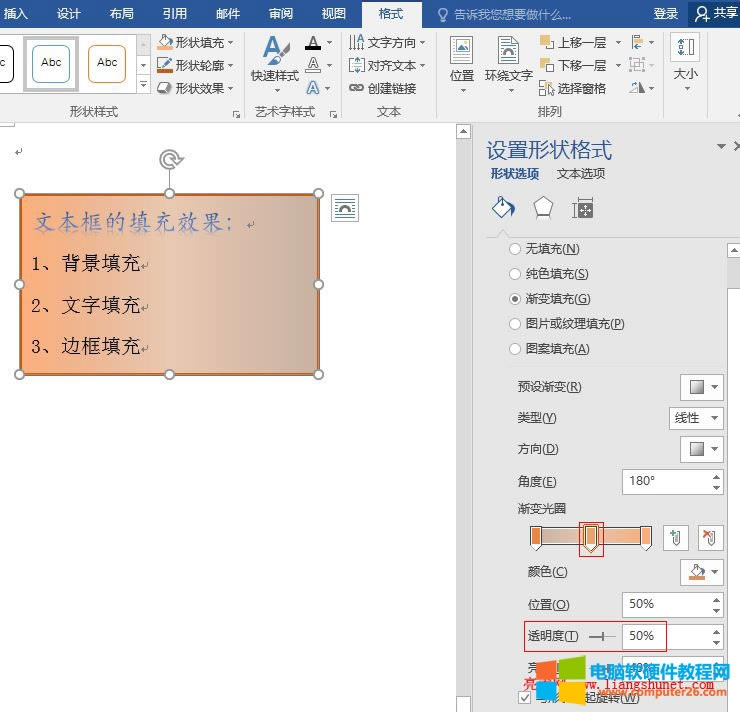The width and height of the screenshot is (740, 712).
Task: Select the middle gradient stop on slider
Action: pyautogui.click(x=591, y=538)
